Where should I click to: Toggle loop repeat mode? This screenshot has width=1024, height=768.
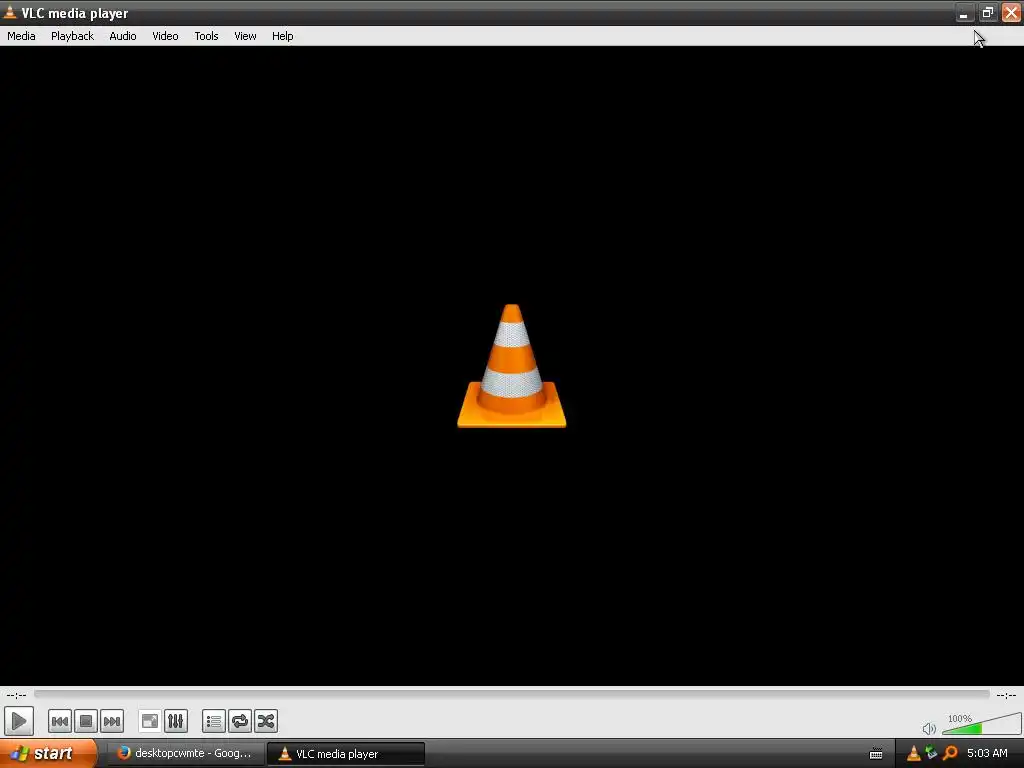coord(240,721)
